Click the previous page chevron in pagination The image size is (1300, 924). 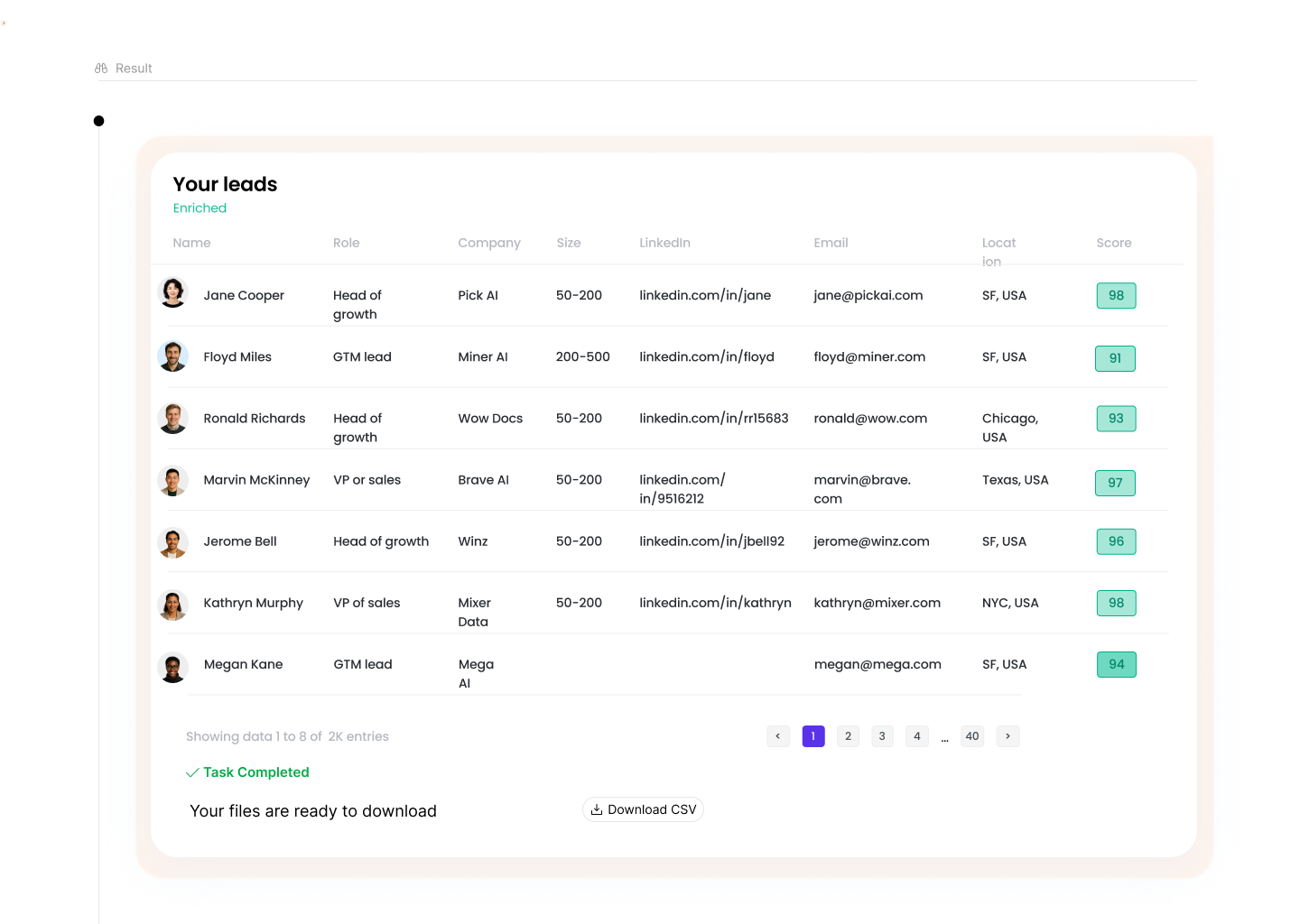point(778,736)
